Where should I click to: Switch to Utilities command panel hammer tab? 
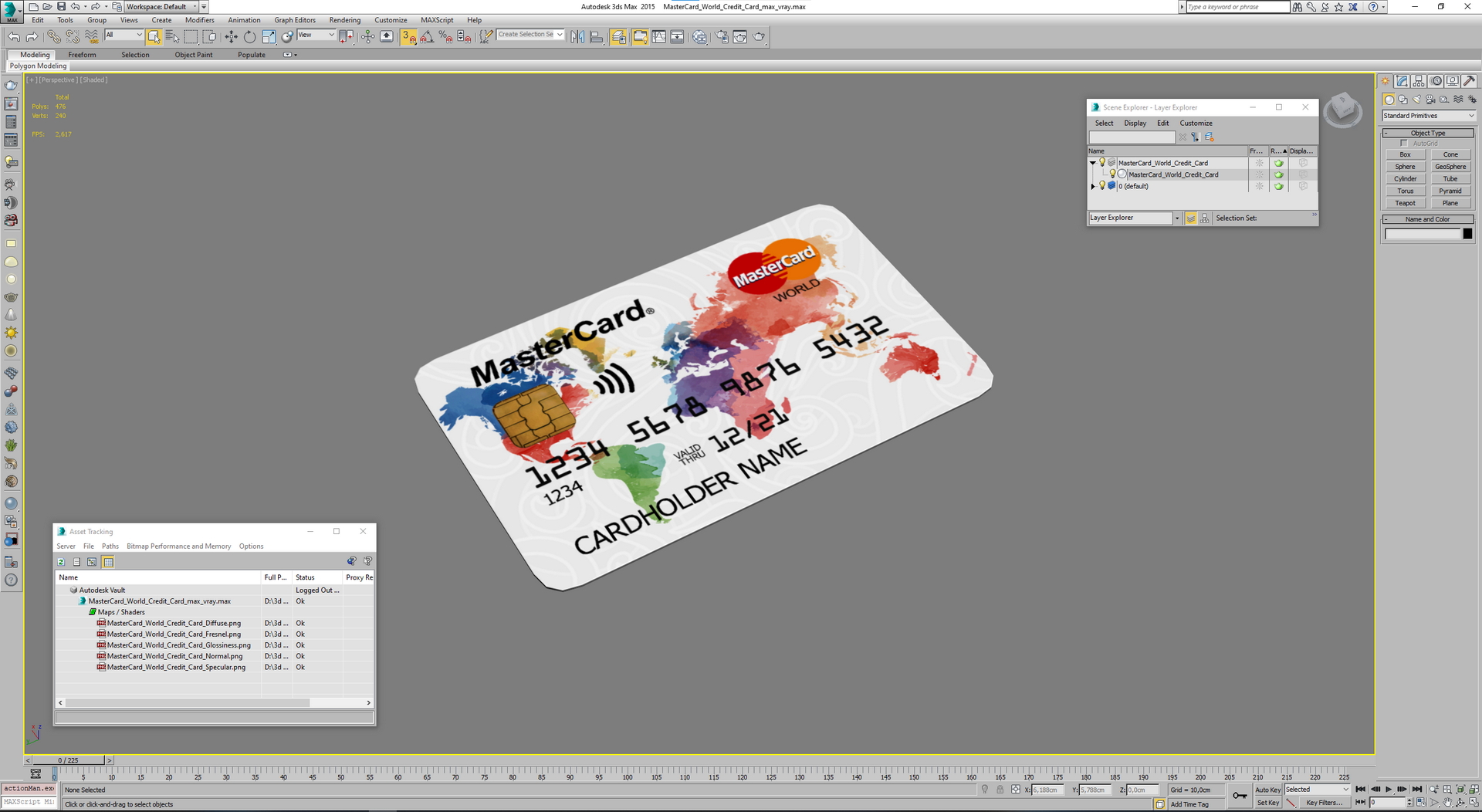(x=1469, y=81)
